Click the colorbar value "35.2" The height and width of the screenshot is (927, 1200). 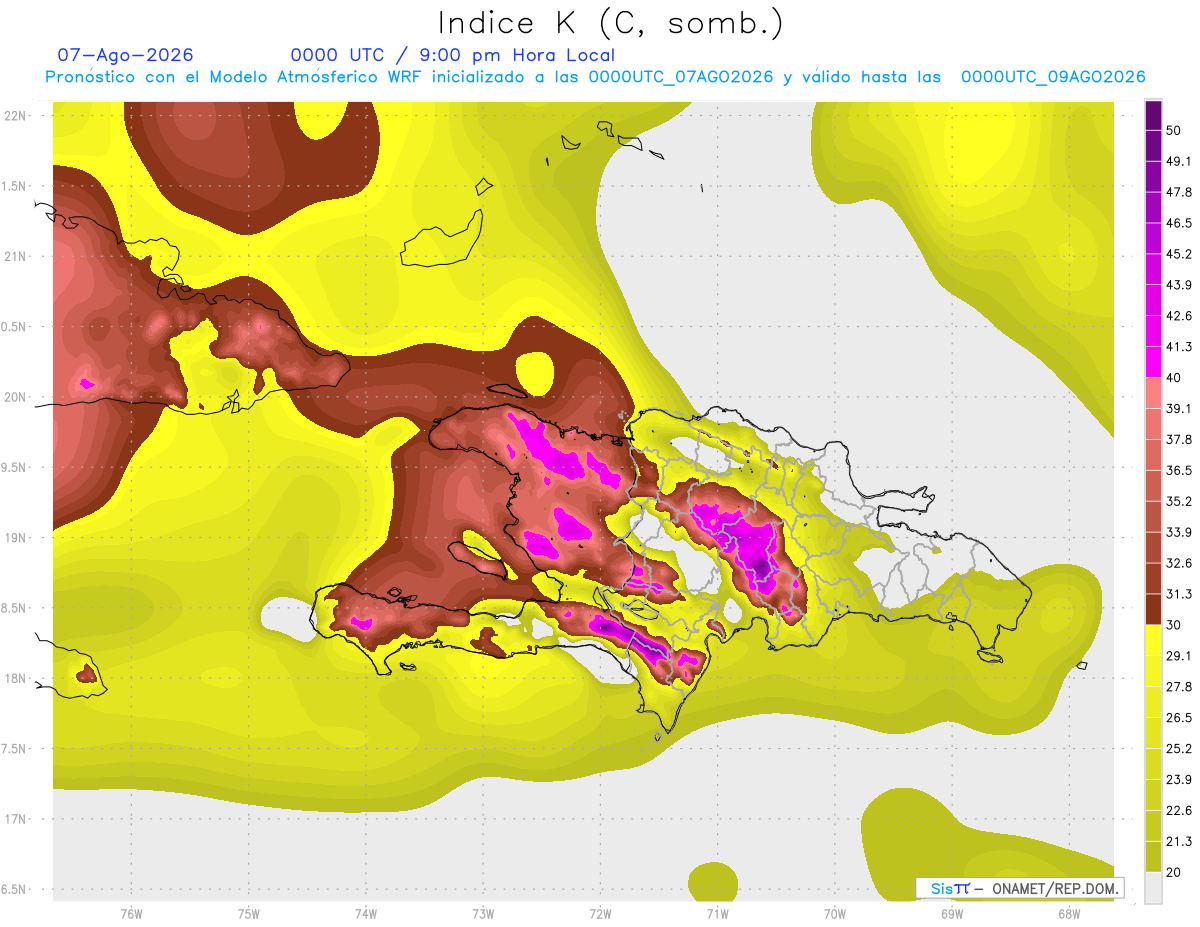pos(1178,501)
